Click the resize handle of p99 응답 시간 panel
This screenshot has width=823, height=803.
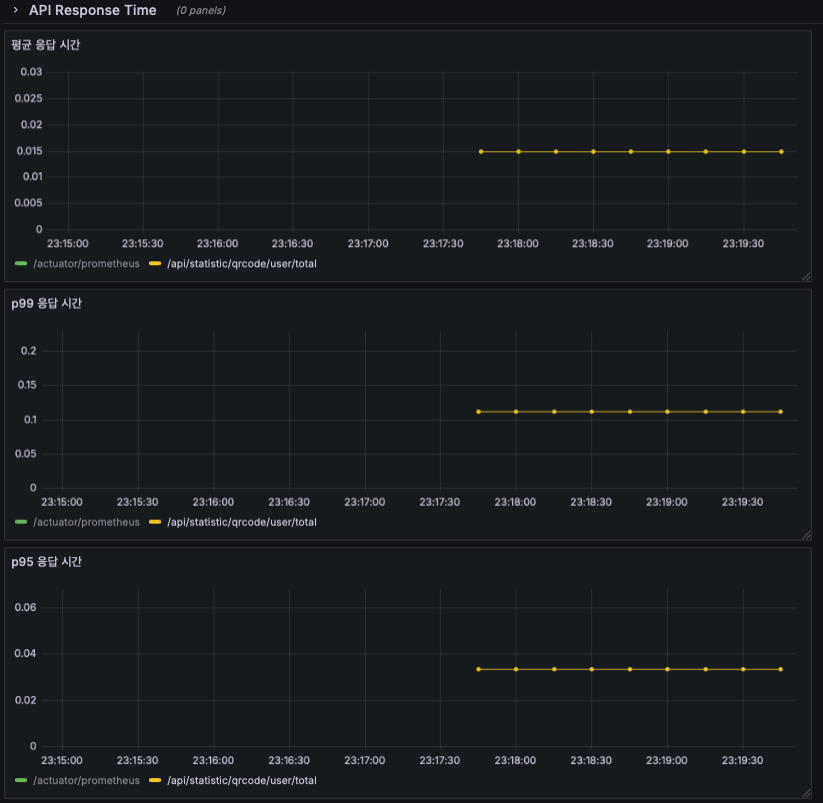pos(806,535)
